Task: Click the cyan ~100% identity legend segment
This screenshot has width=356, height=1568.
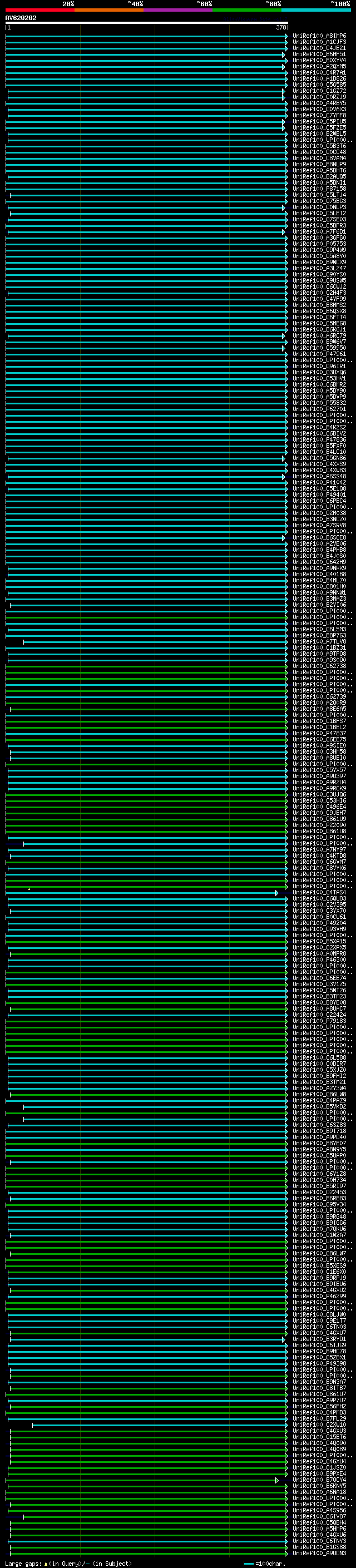Action: tap(316, 11)
